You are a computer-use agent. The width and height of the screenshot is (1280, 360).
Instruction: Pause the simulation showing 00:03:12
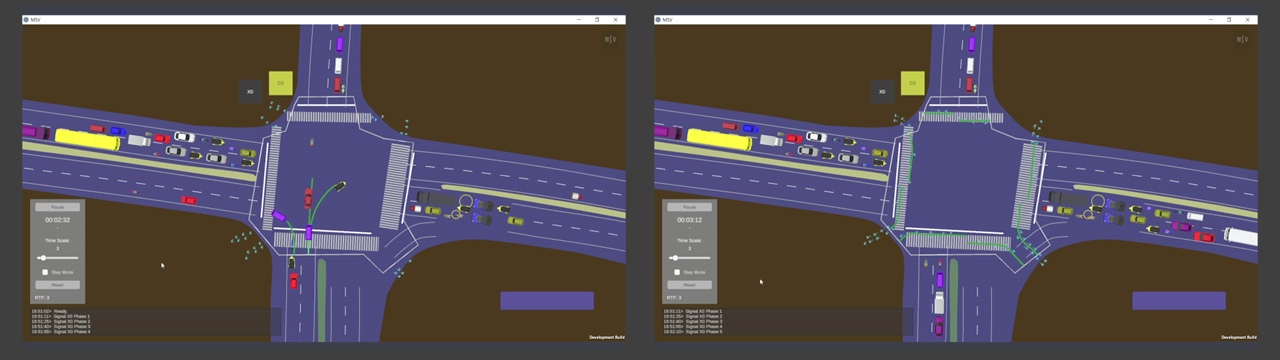tap(690, 207)
